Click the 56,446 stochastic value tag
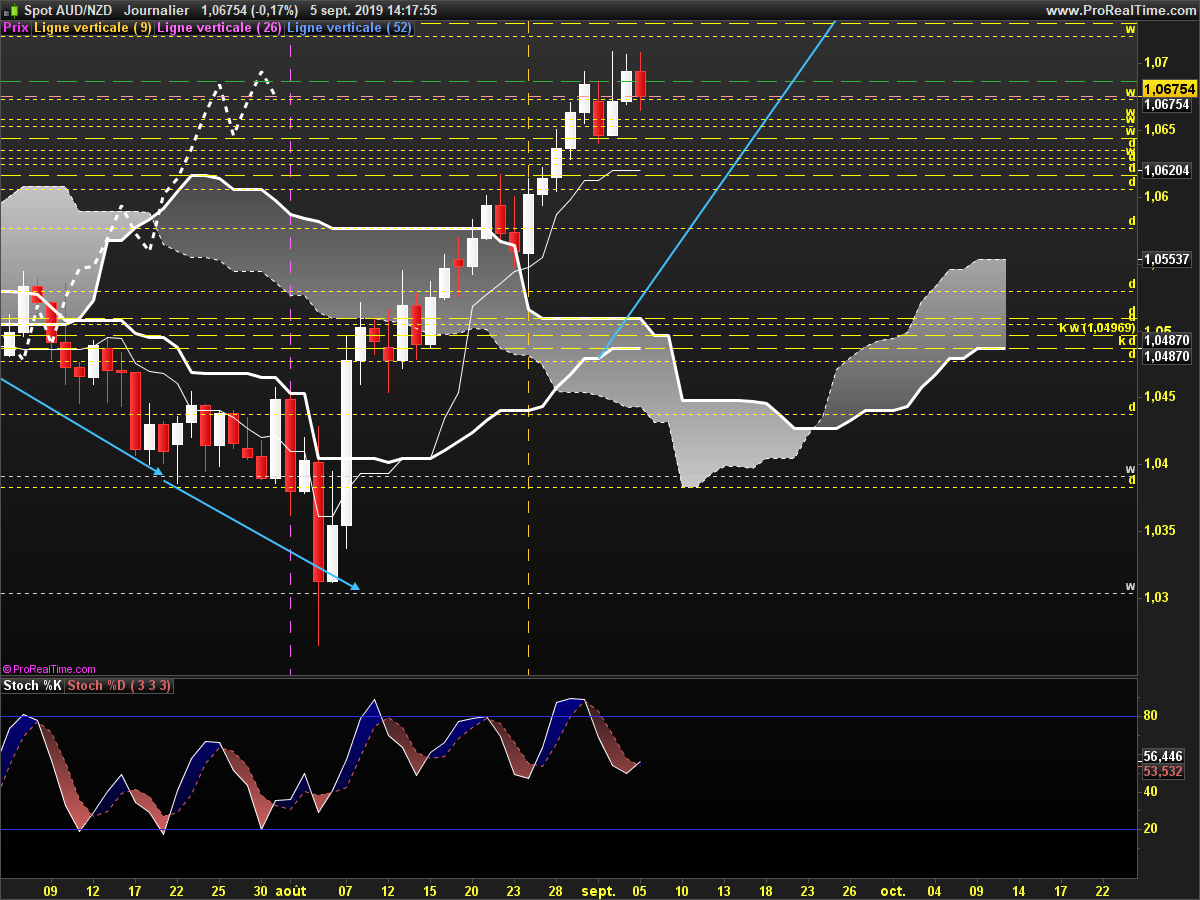This screenshot has height=900, width=1200. point(1163,757)
